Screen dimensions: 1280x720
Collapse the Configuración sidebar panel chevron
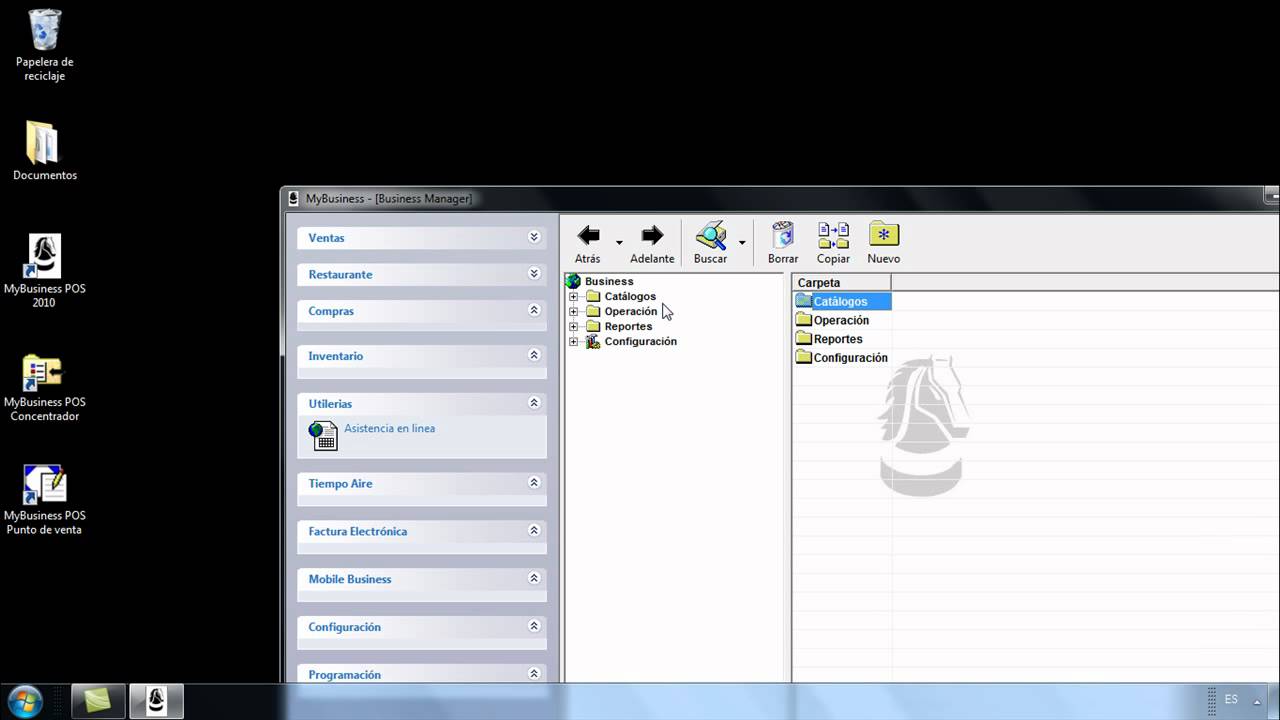coord(534,626)
